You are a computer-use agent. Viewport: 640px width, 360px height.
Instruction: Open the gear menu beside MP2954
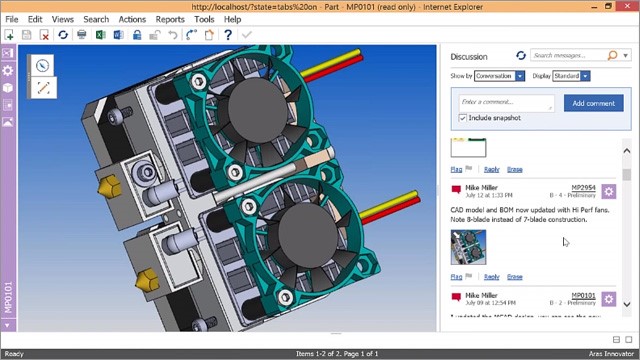[609, 191]
